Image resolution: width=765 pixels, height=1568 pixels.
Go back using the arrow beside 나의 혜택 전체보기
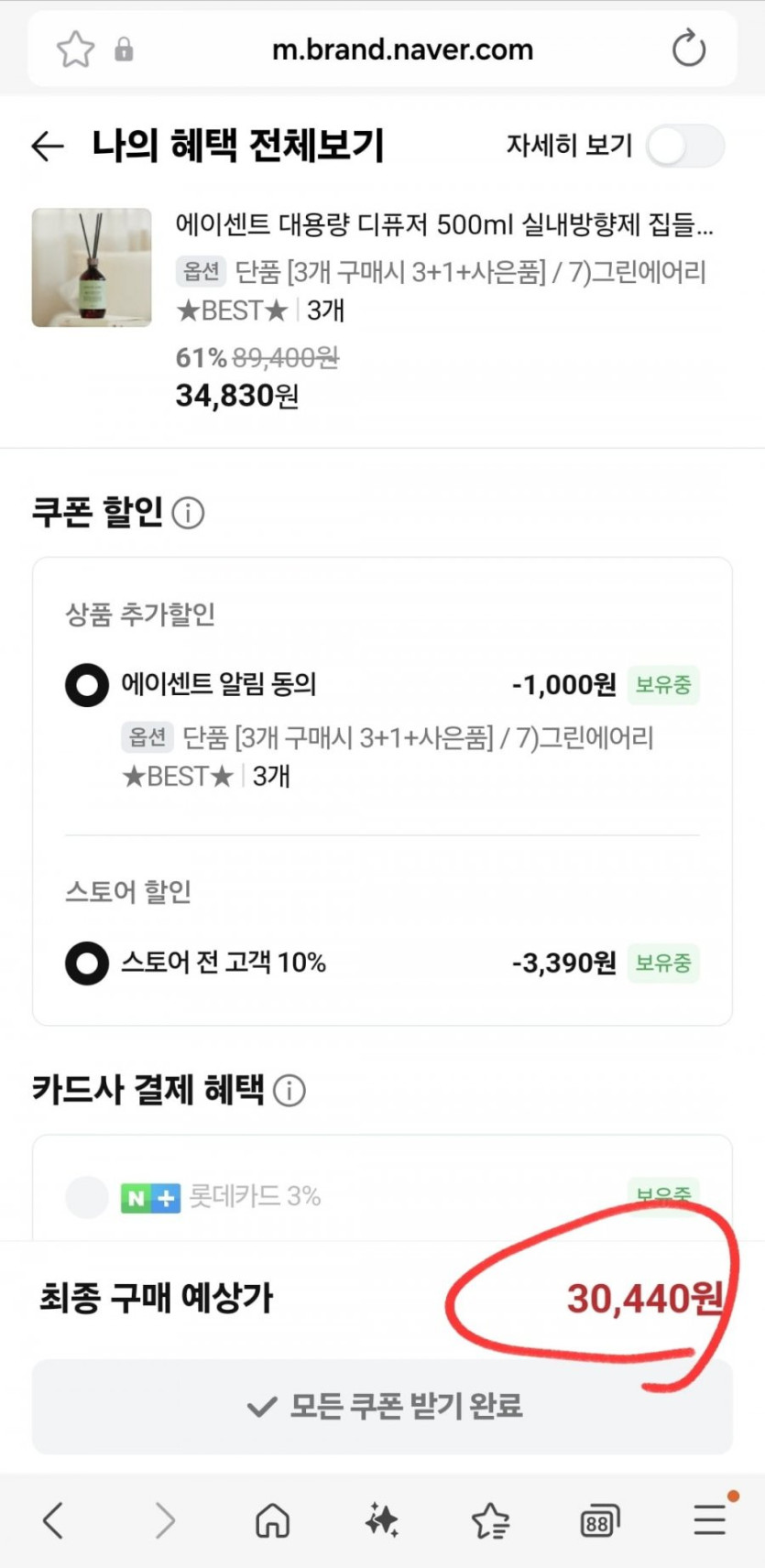pyautogui.click(x=48, y=146)
